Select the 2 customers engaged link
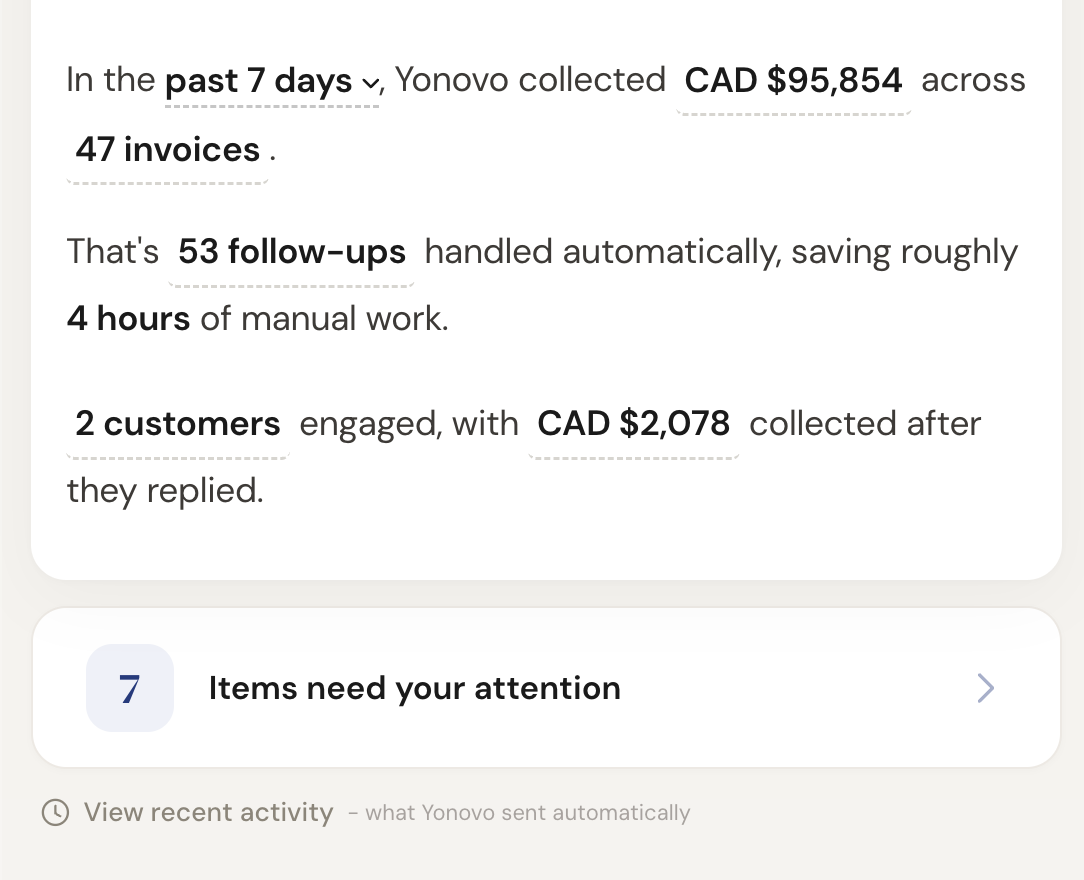The height and width of the screenshot is (880, 1084). pos(176,424)
